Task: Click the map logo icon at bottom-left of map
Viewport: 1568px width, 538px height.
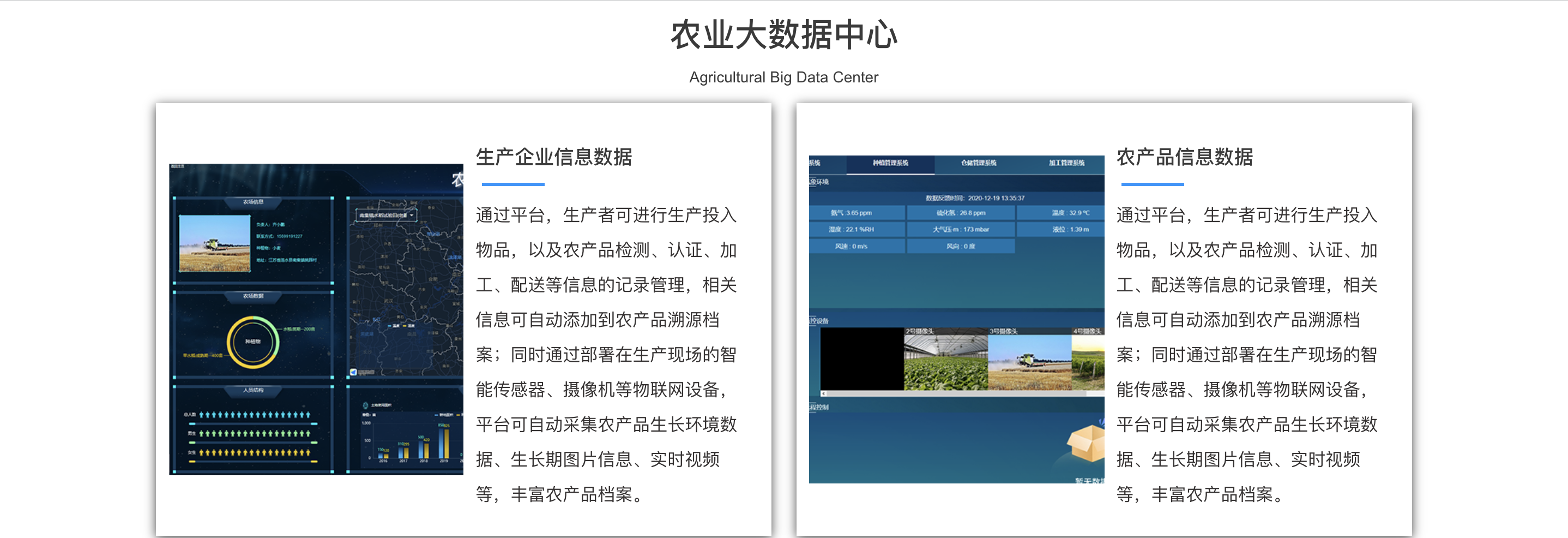Action: point(354,372)
